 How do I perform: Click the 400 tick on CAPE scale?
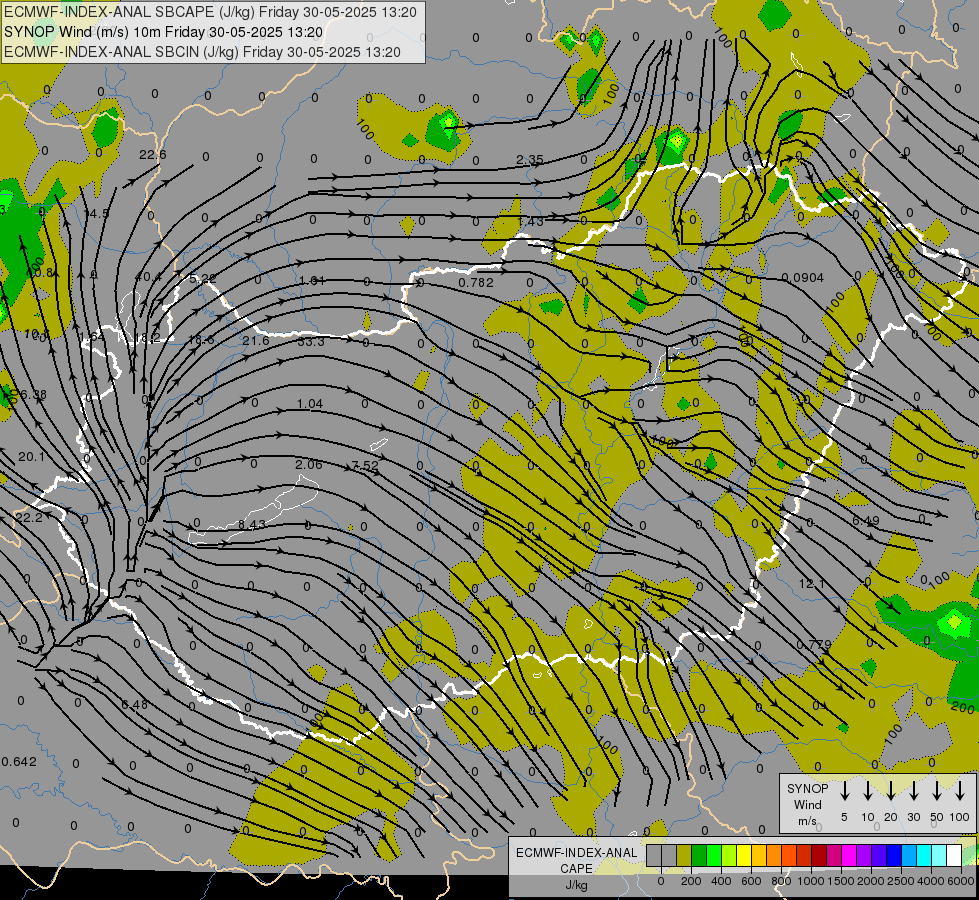[721, 881]
